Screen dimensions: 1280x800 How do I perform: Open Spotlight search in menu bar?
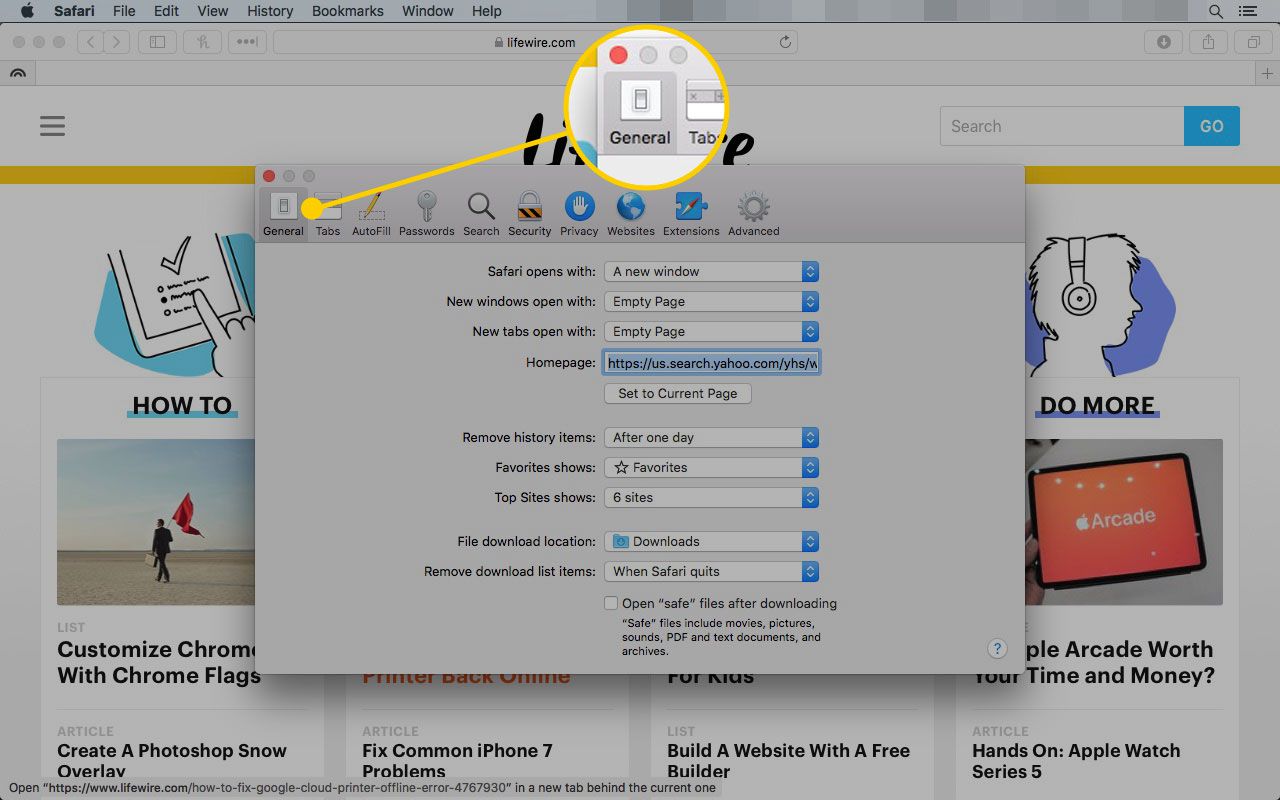point(1216,11)
